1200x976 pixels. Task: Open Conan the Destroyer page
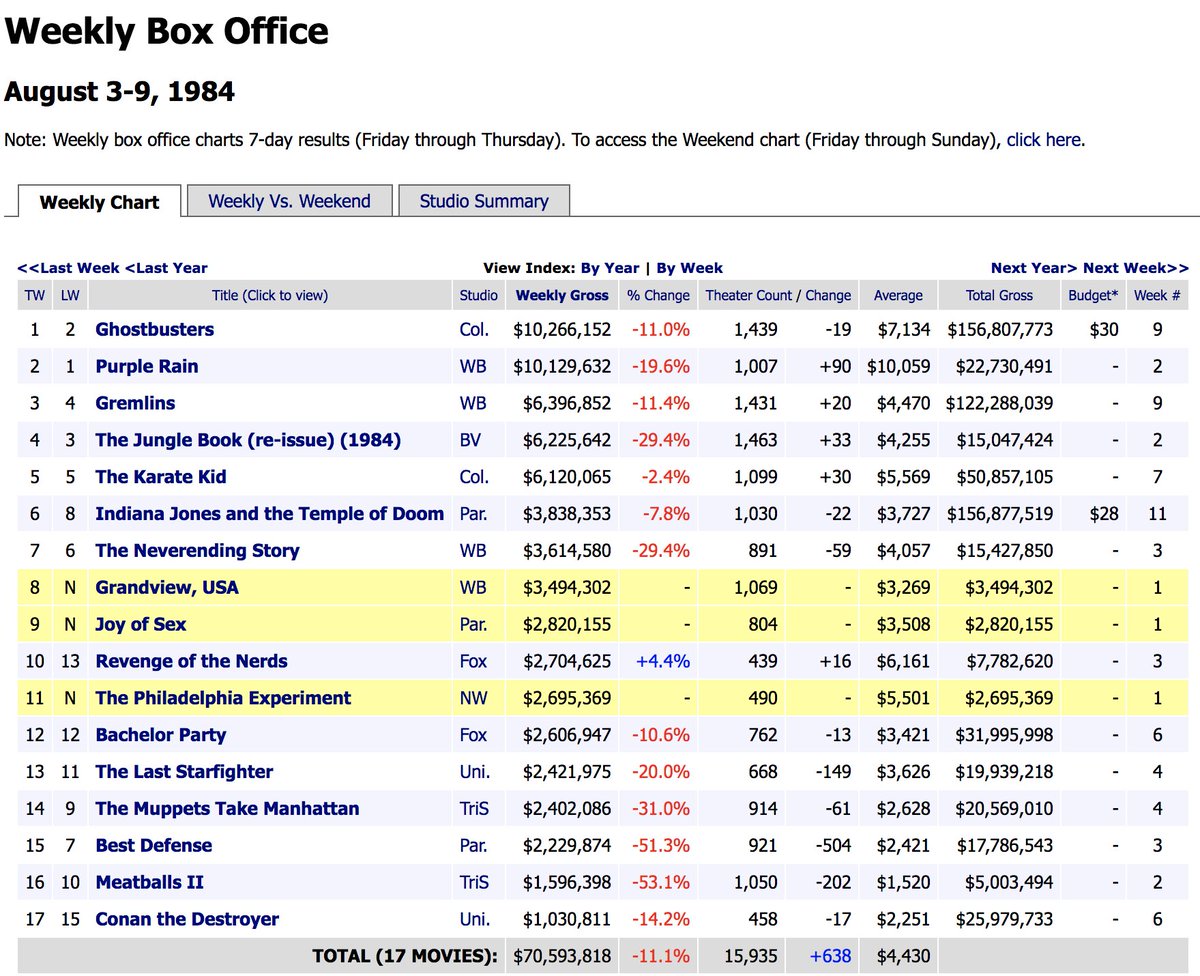pos(187,920)
